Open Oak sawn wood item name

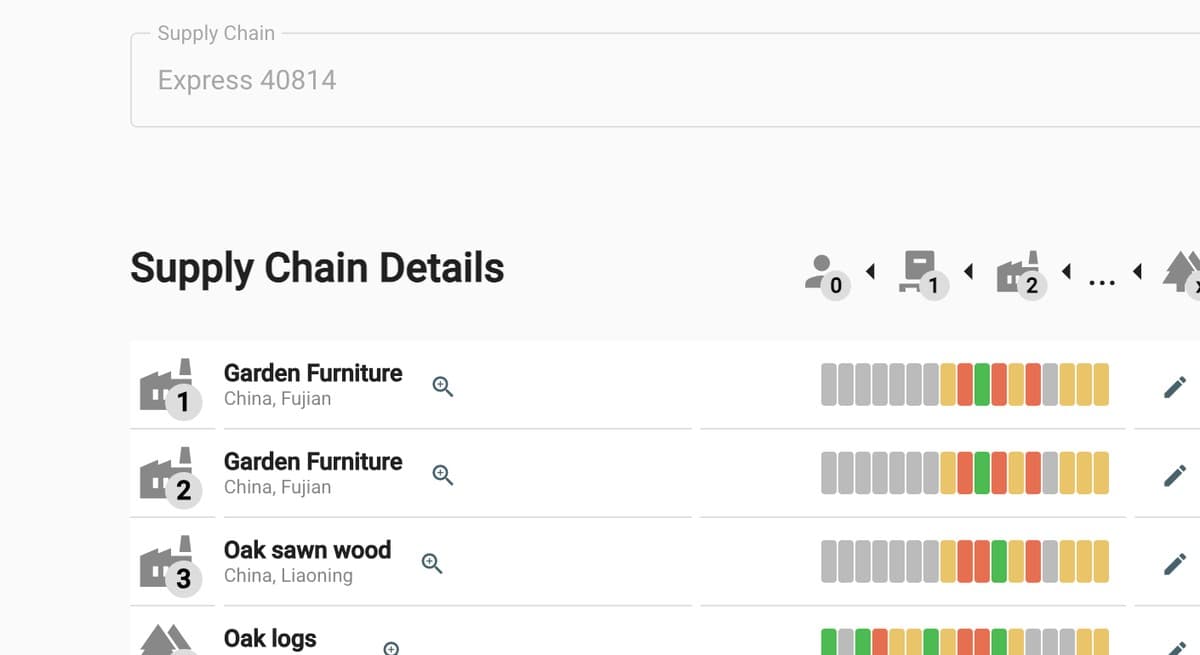(x=307, y=550)
